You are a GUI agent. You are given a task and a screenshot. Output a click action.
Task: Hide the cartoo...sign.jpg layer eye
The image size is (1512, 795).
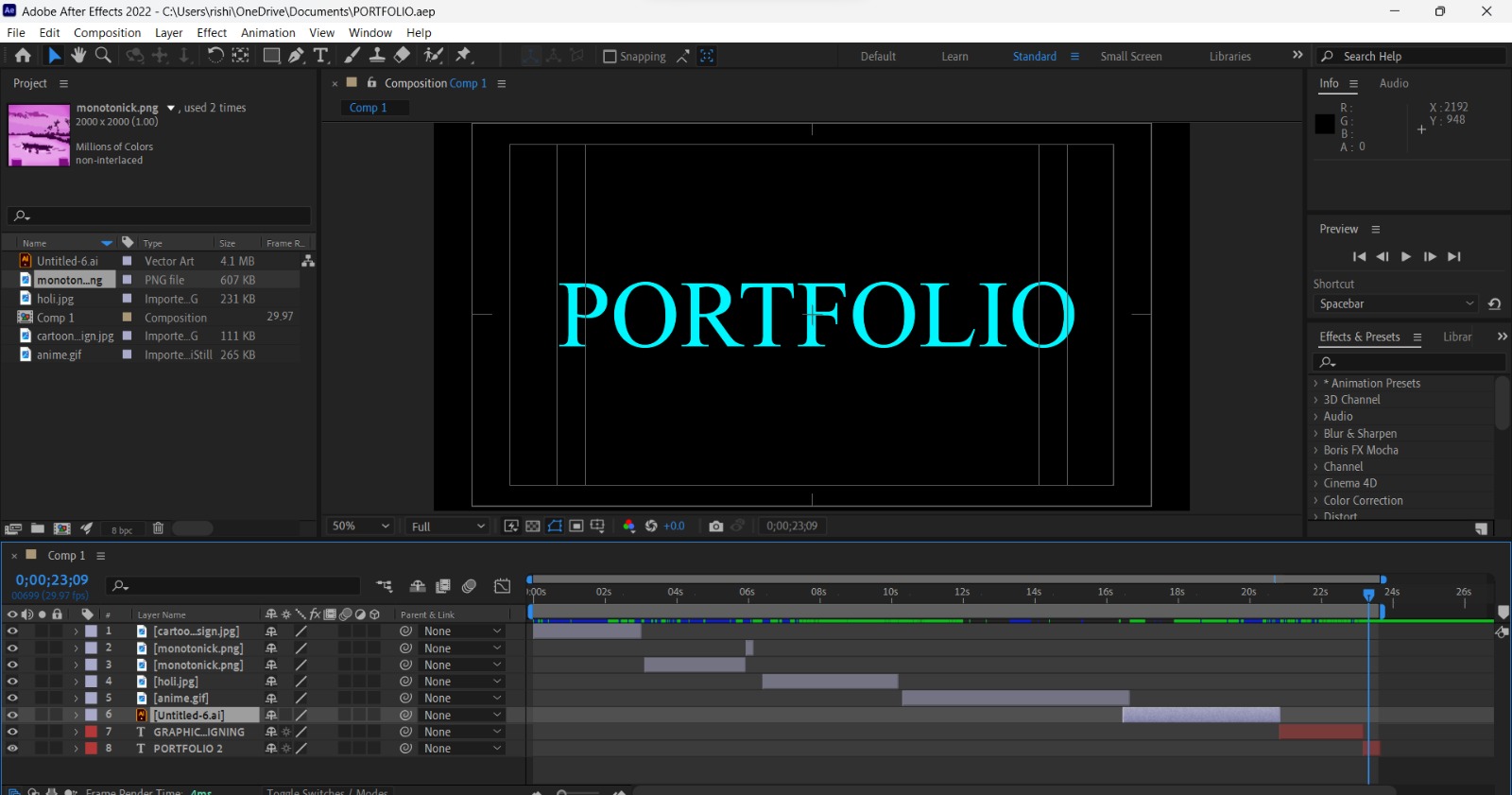coord(12,631)
